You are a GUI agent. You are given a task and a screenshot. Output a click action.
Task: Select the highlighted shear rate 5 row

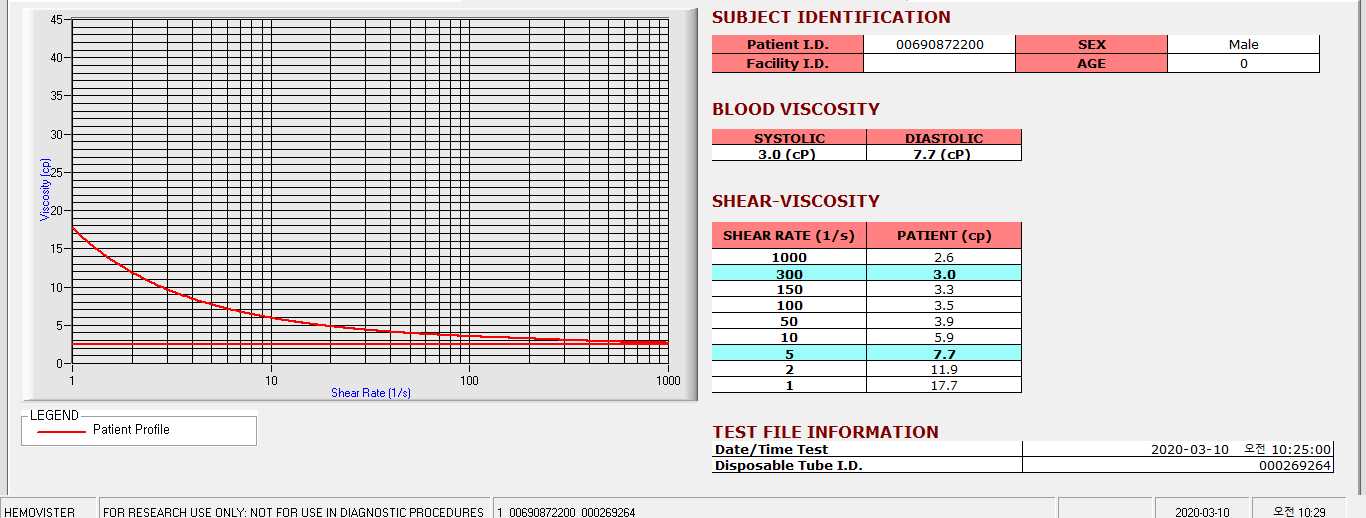coord(866,354)
